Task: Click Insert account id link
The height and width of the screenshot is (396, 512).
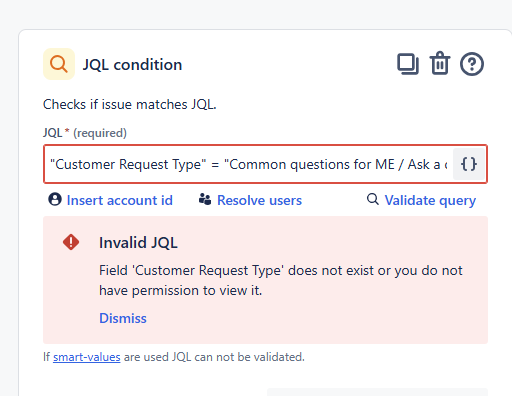Action: tap(120, 200)
